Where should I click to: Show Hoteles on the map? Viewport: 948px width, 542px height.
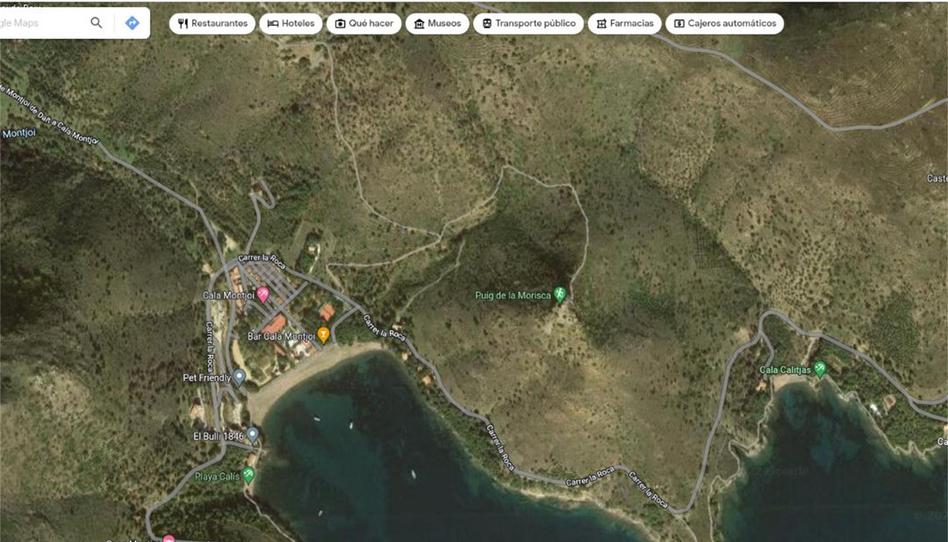(x=290, y=23)
